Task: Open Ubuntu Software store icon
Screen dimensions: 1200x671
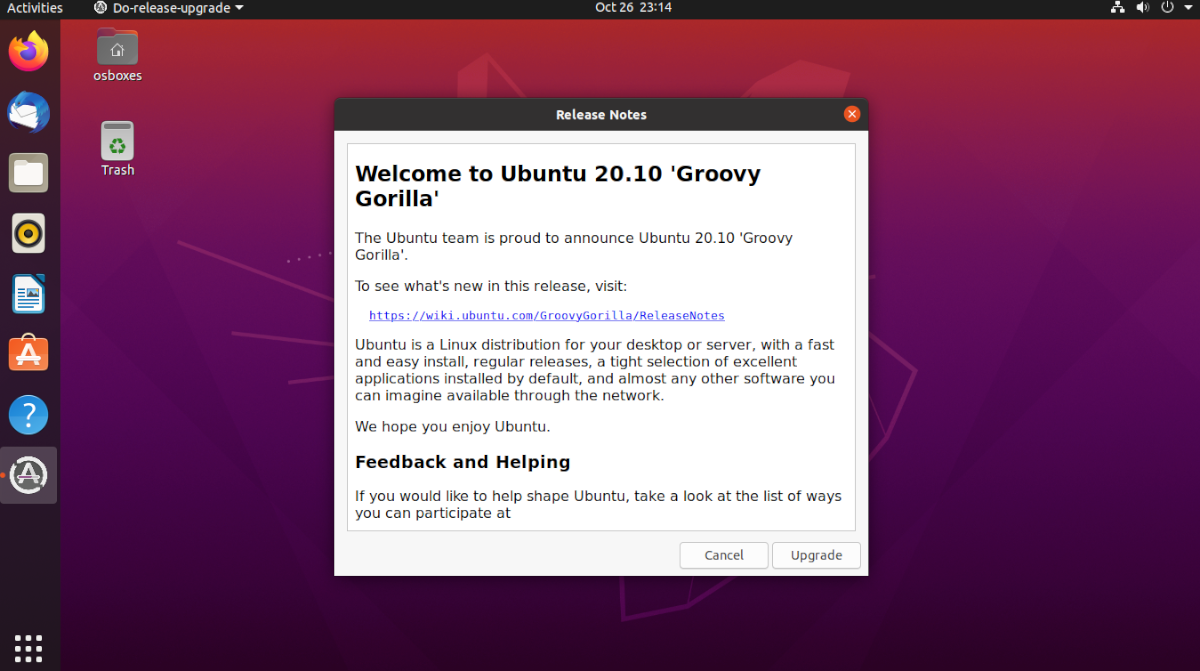Action: [x=28, y=354]
